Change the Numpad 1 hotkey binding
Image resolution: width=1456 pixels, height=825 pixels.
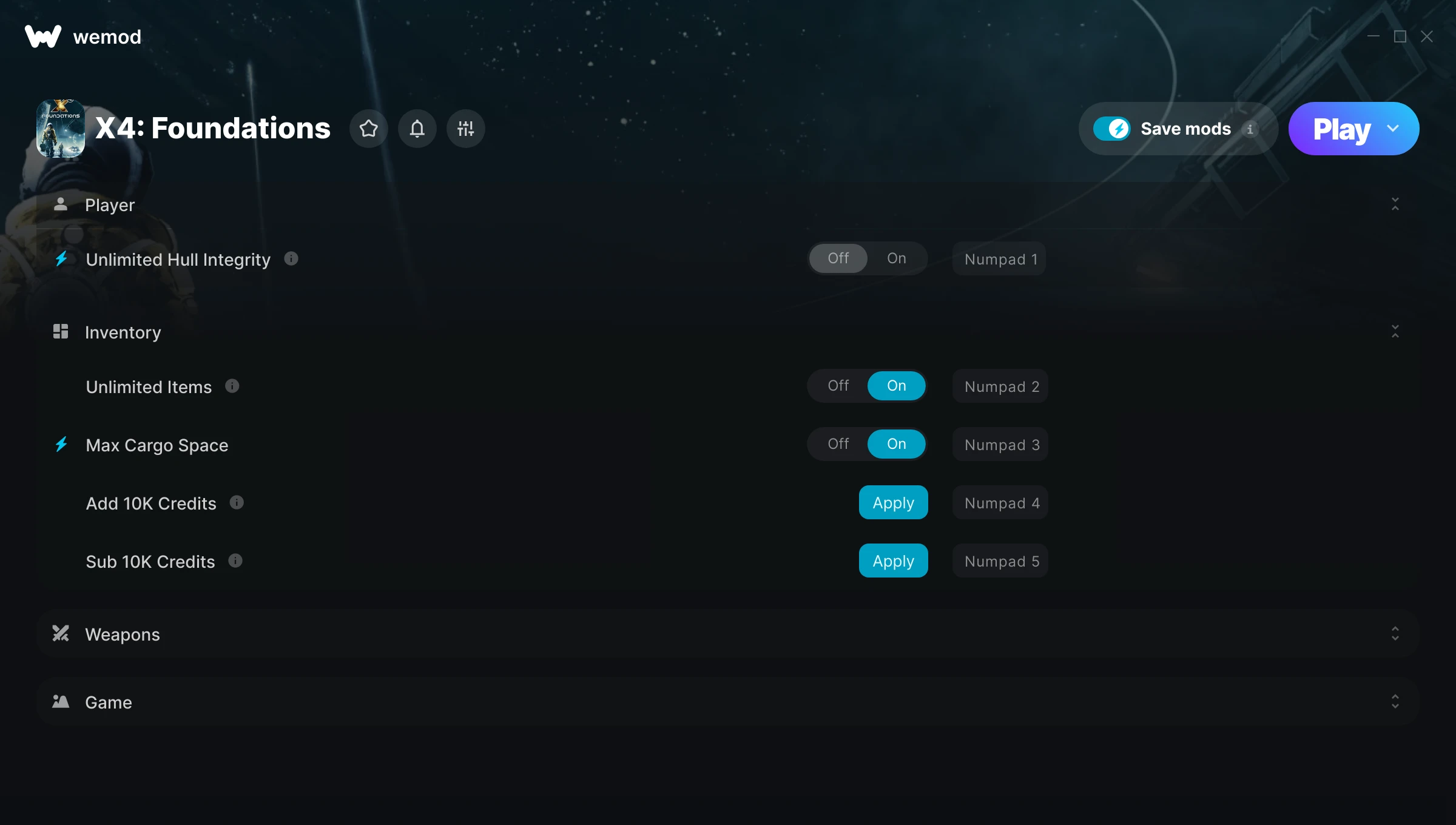[999, 259]
